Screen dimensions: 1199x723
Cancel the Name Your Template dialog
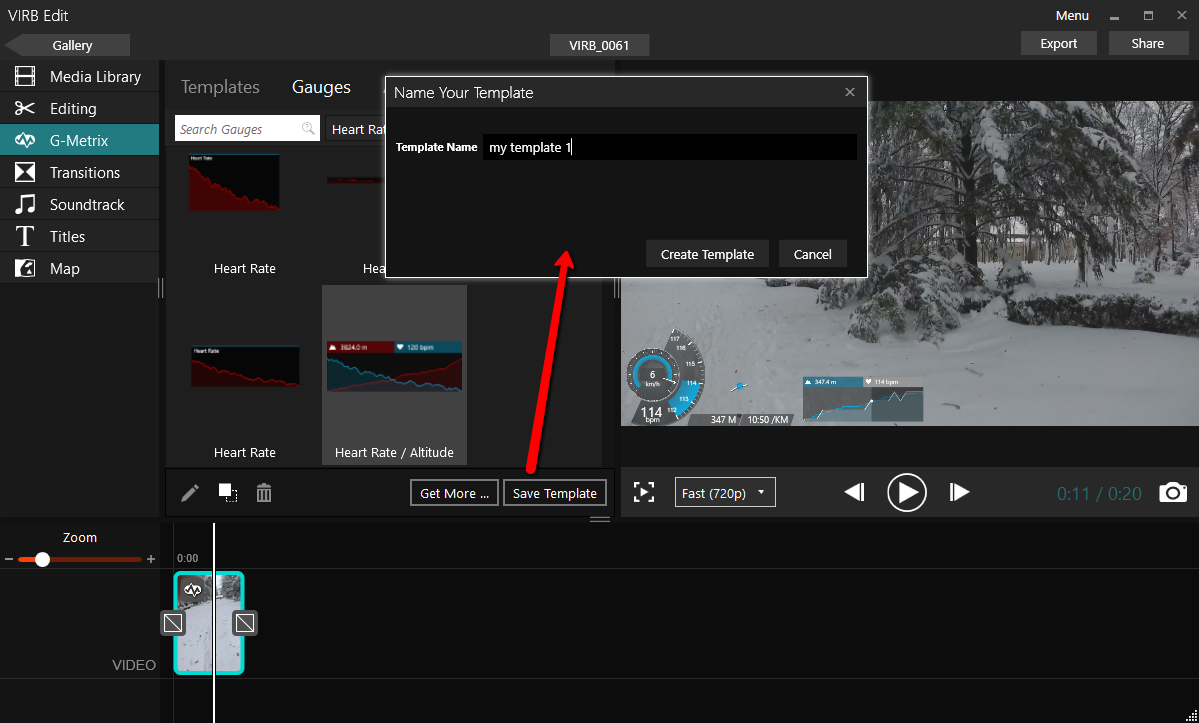[812, 254]
